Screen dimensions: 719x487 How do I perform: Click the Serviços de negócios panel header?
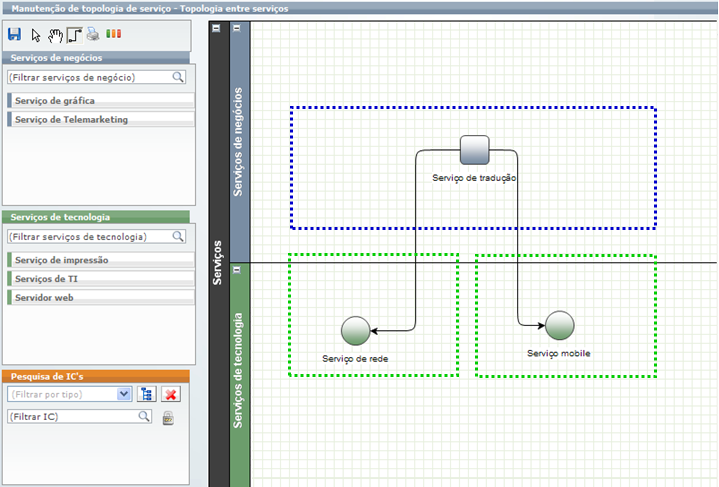(x=96, y=58)
